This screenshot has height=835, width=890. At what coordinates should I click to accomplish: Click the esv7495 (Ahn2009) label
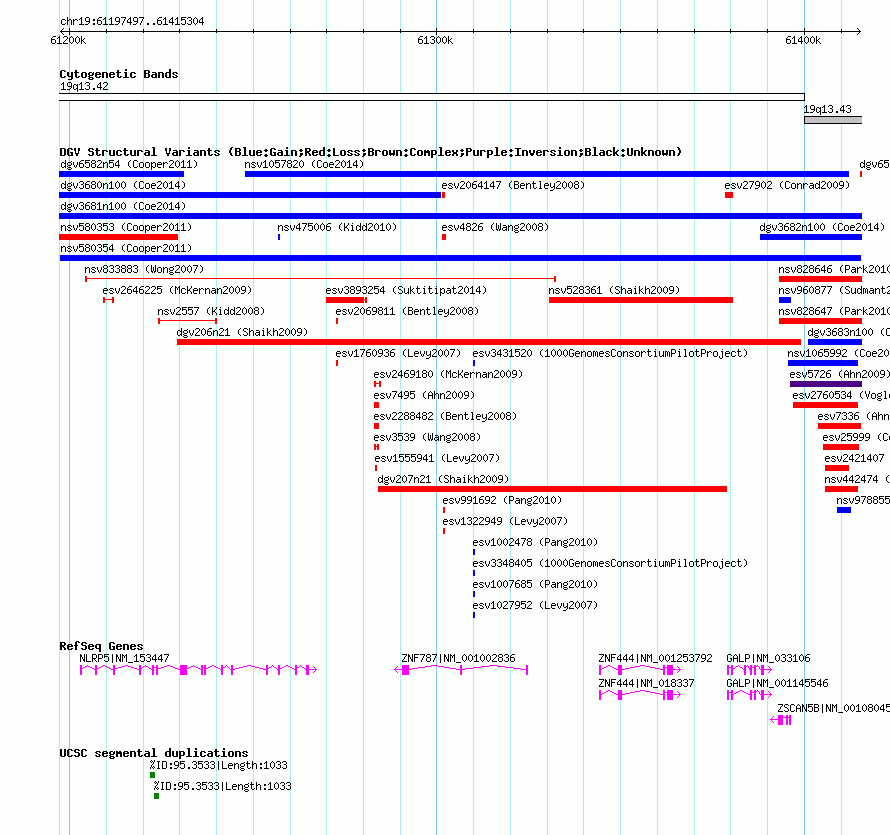[424, 396]
